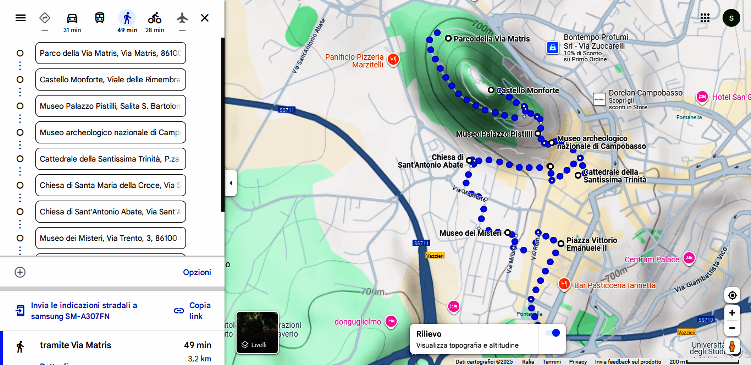Click Copia link
Screen dimensions: 751x365
pyautogui.click(x=193, y=310)
